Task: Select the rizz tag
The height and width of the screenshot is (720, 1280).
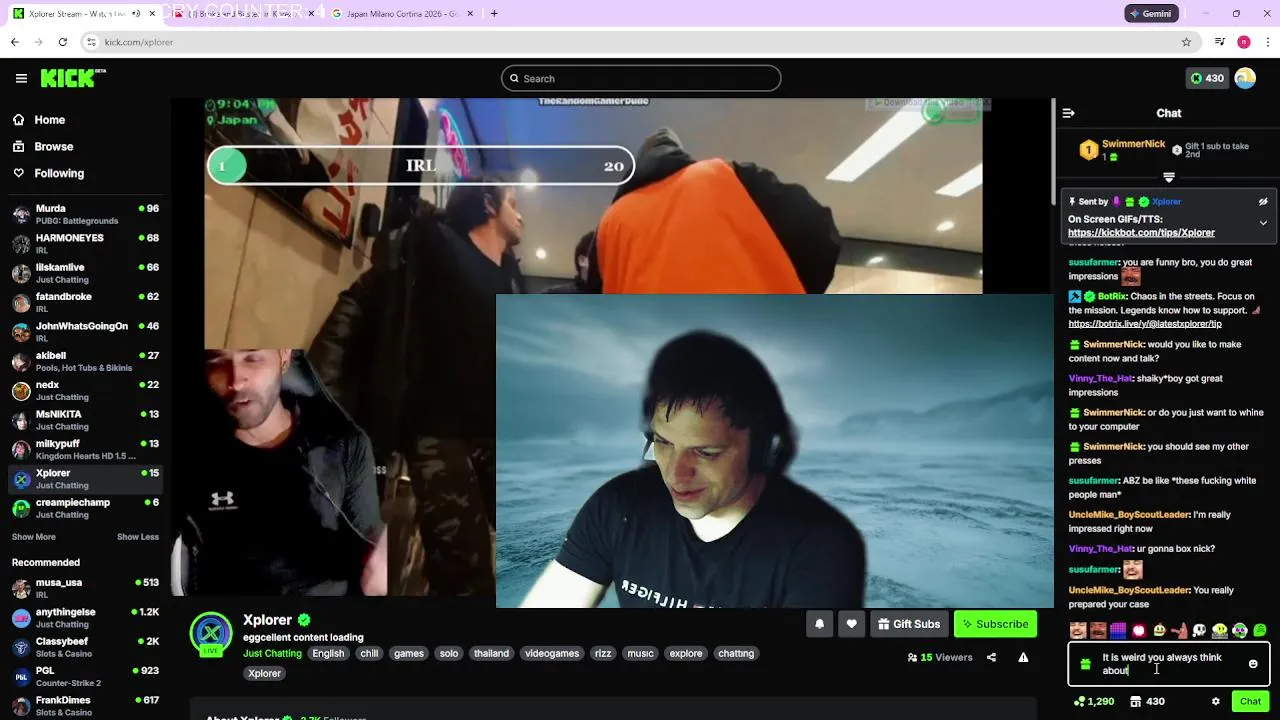Action: [x=603, y=654]
